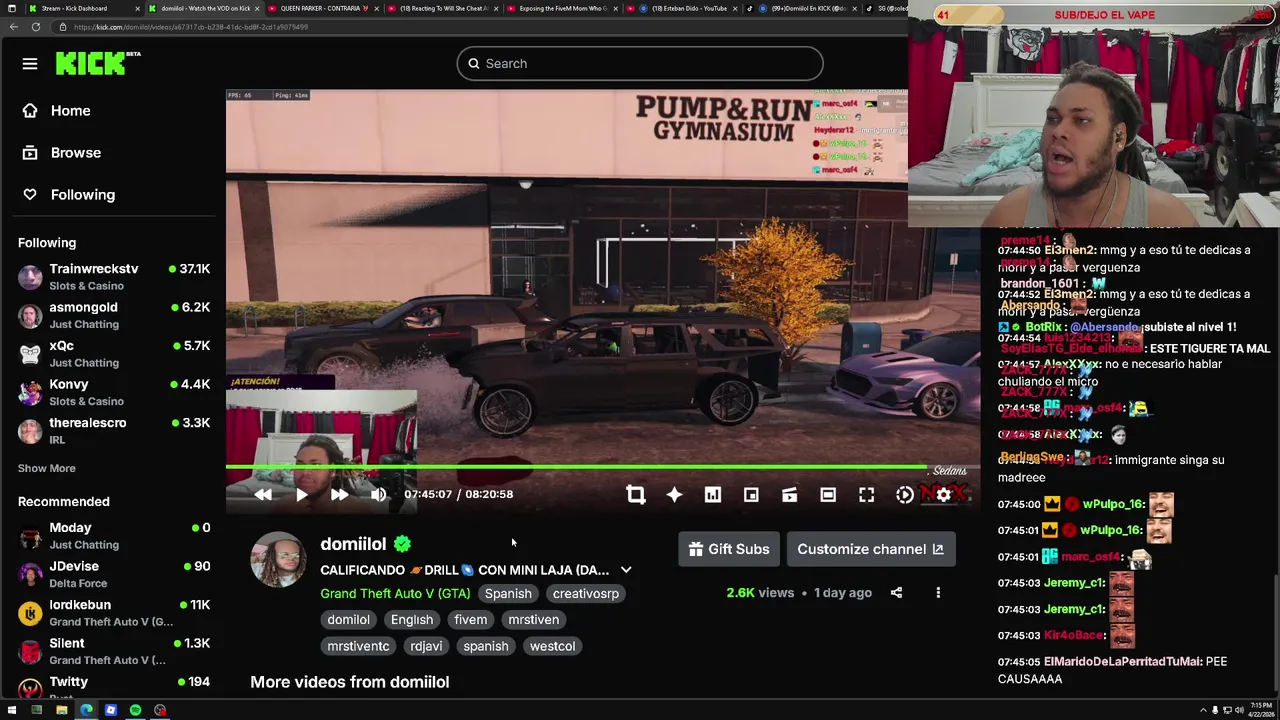Open the stream stats bar-chart icon
This screenshot has width=1280, height=720.
tap(713, 494)
